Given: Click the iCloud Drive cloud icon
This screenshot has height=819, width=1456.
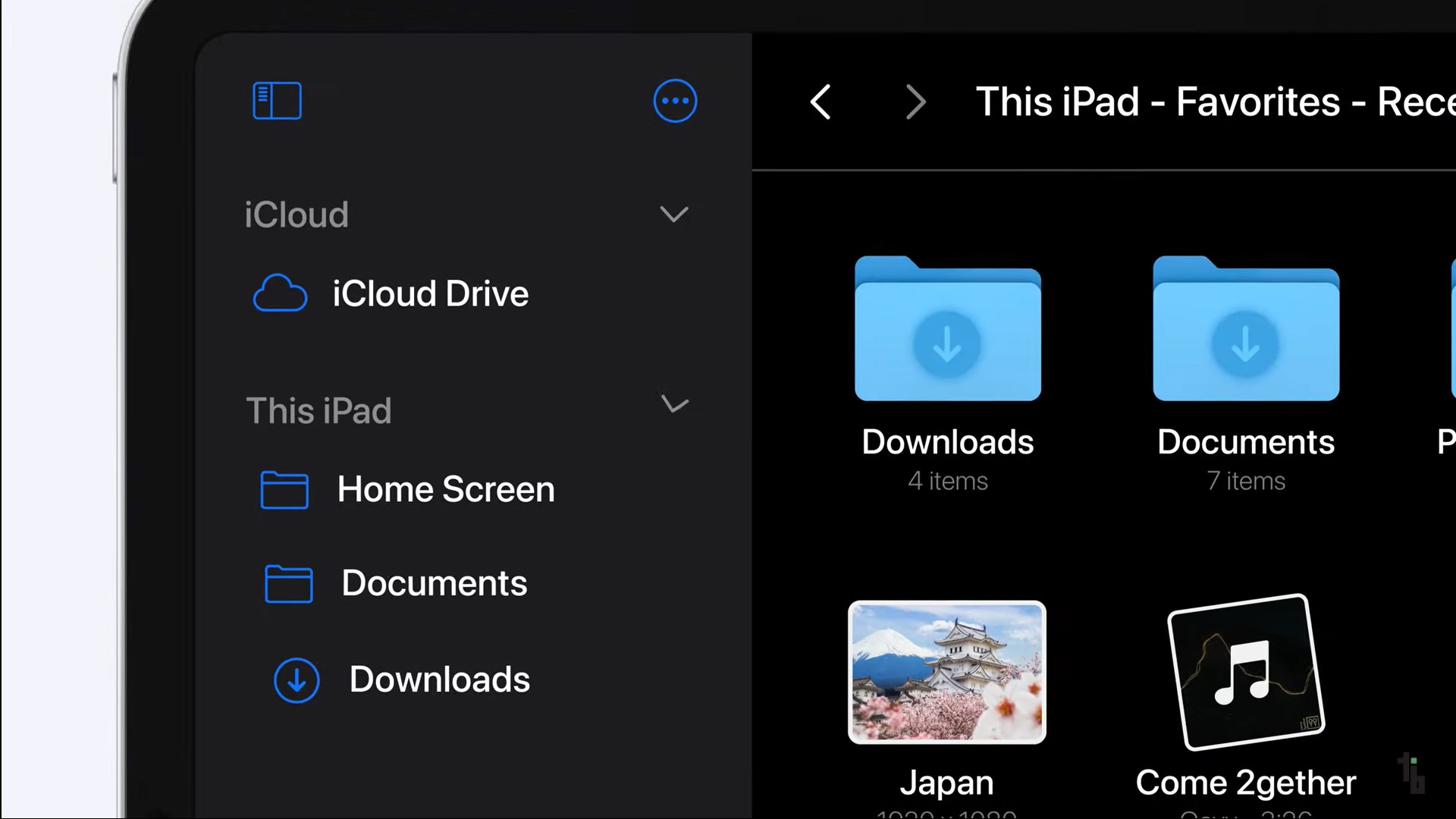Looking at the screenshot, I should tap(280, 293).
